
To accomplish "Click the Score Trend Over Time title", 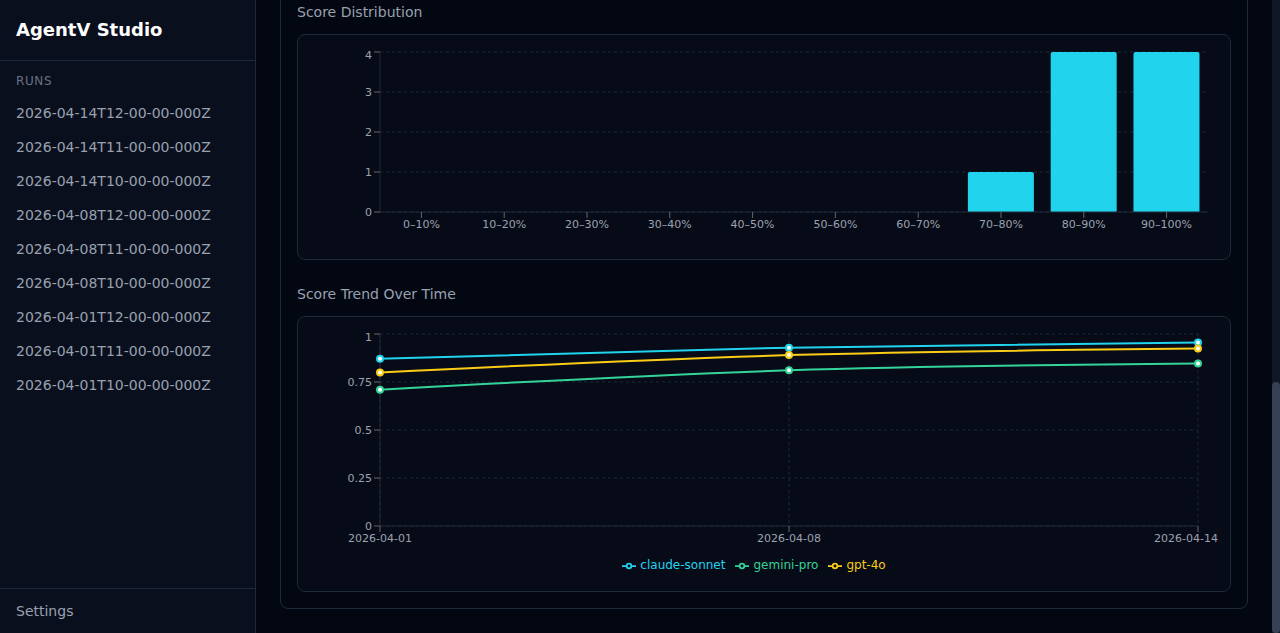I will (x=376, y=293).
